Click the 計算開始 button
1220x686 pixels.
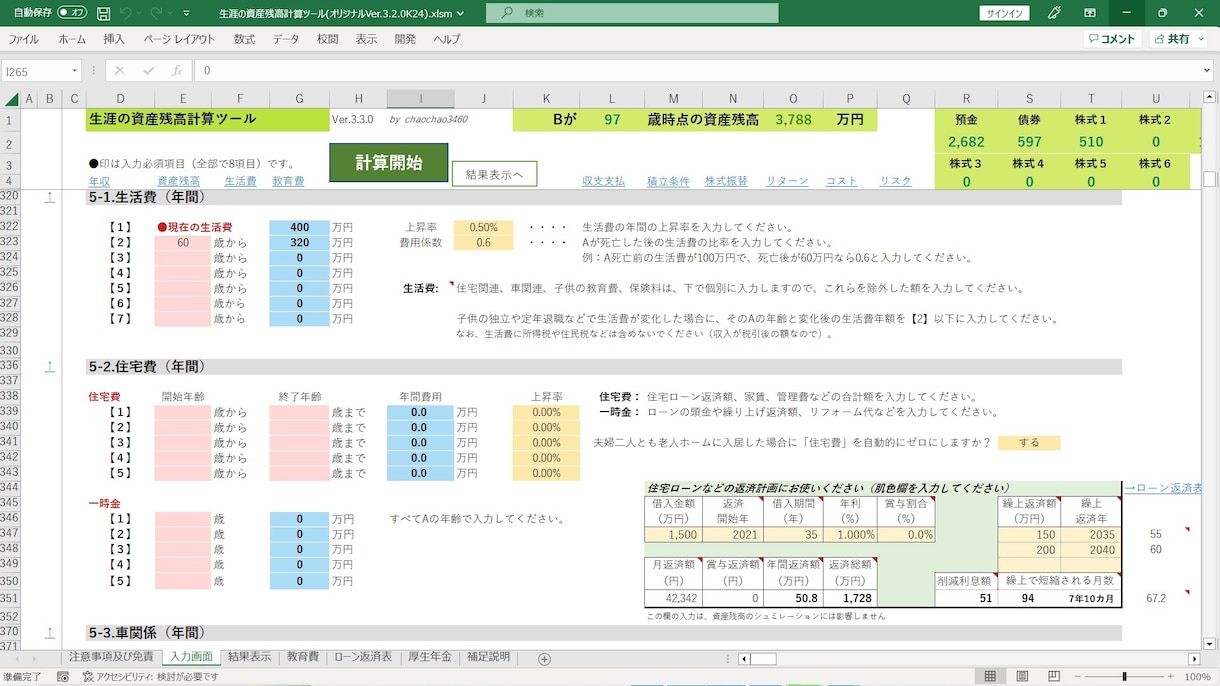388,163
